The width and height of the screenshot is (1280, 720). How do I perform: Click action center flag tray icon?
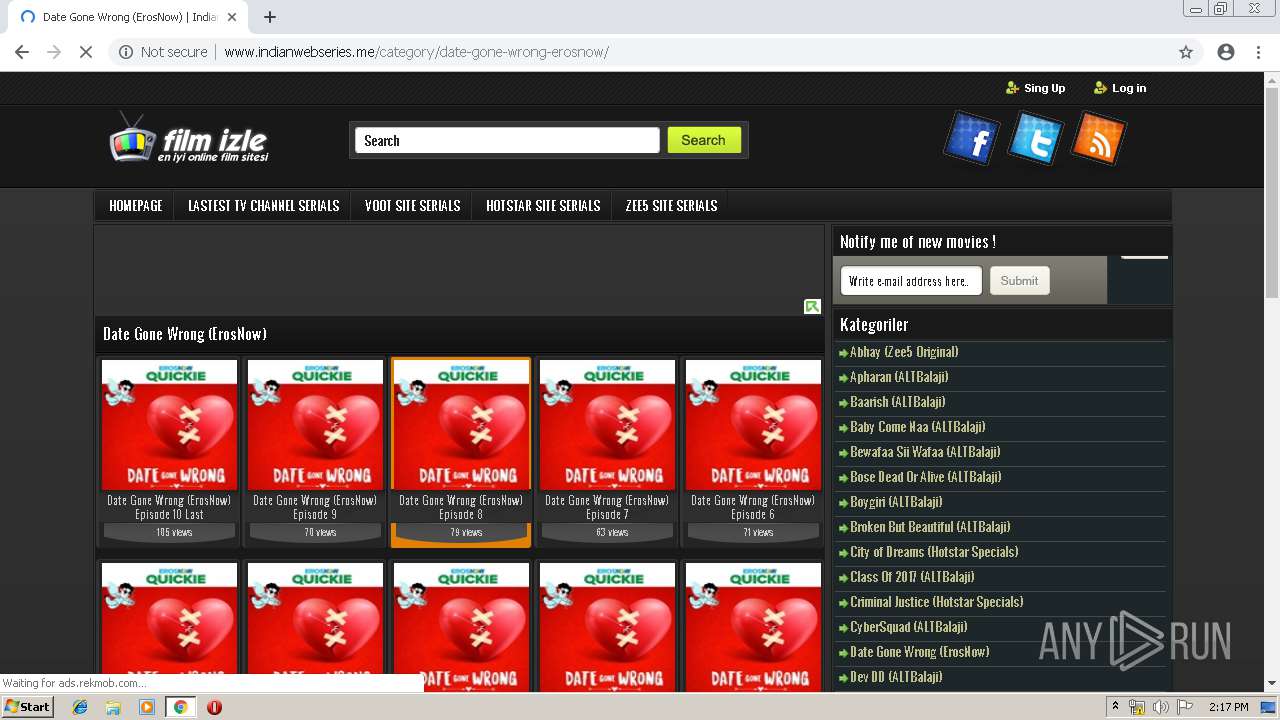click(x=1183, y=707)
